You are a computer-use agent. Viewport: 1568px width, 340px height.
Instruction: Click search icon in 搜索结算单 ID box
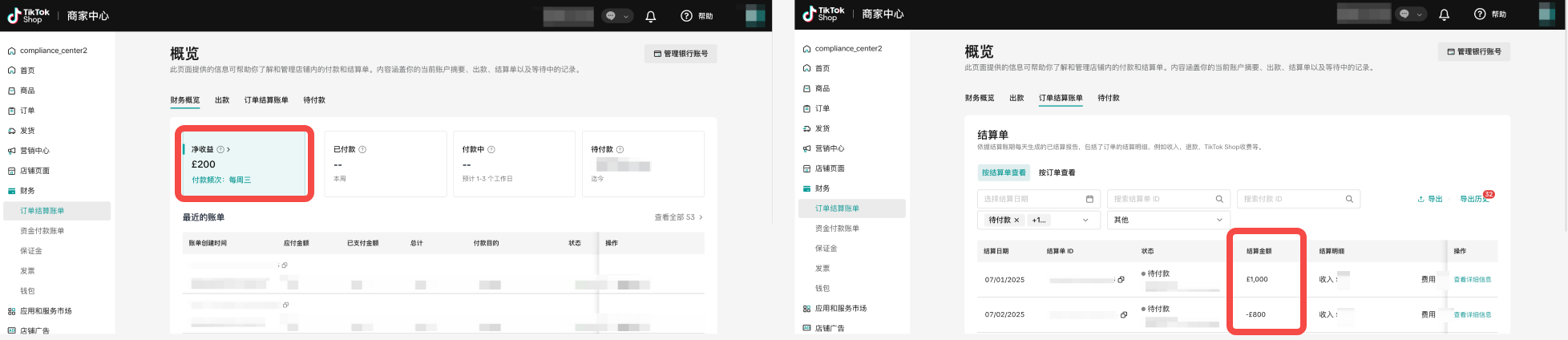coord(1219,199)
